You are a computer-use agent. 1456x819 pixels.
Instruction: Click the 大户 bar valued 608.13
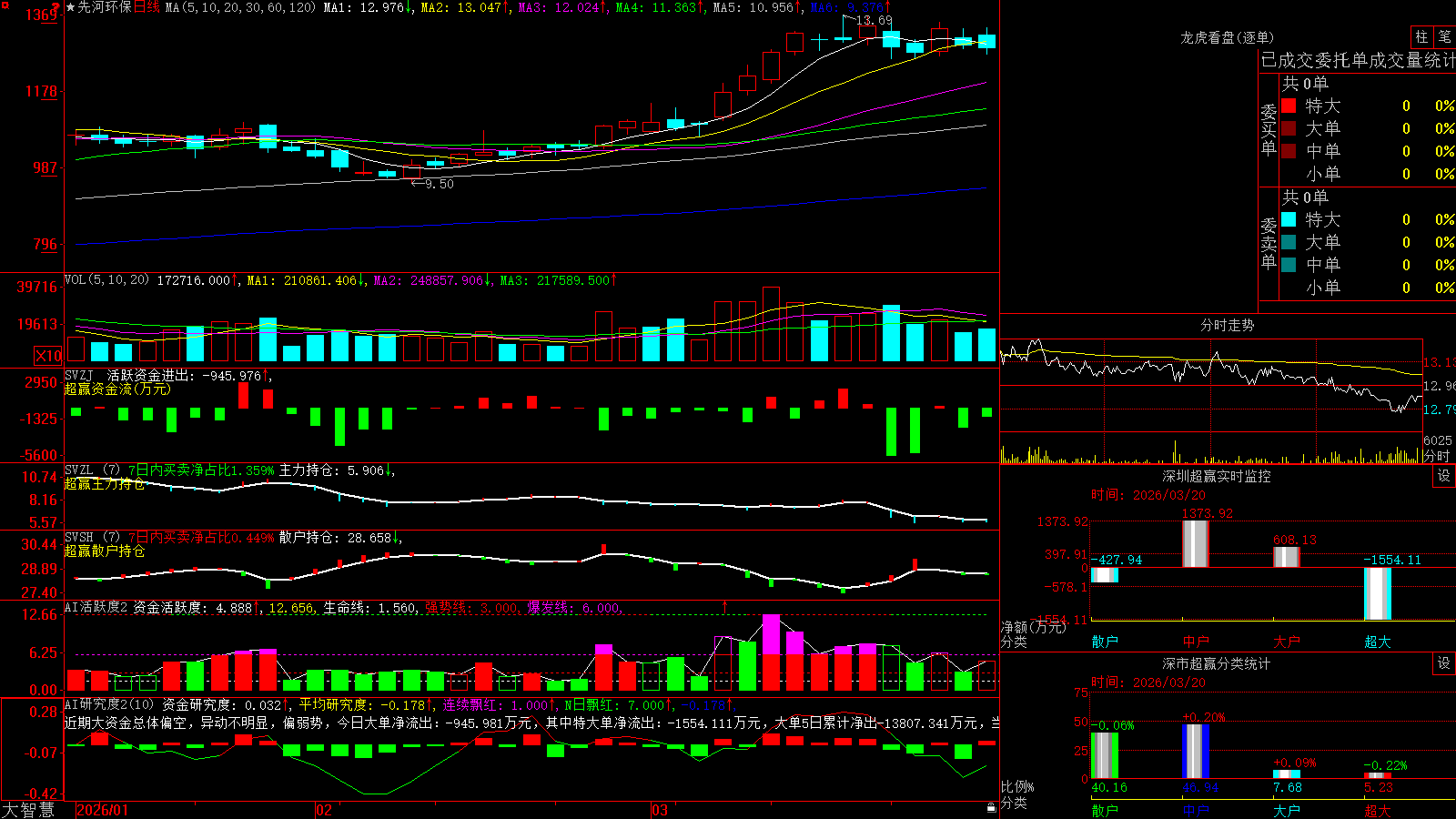point(1287,557)
